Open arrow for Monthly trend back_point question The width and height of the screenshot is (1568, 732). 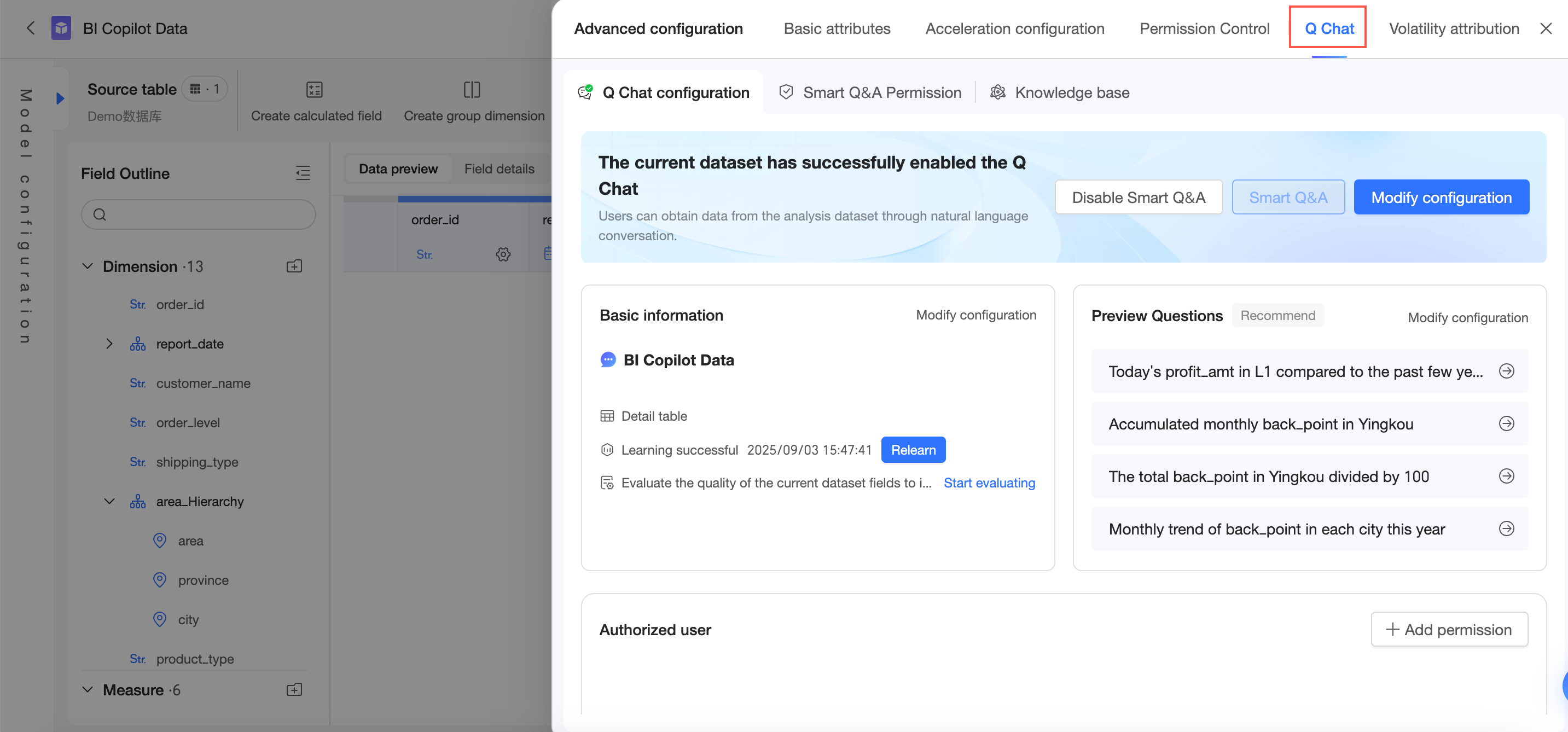click(x=1506, y=529)
